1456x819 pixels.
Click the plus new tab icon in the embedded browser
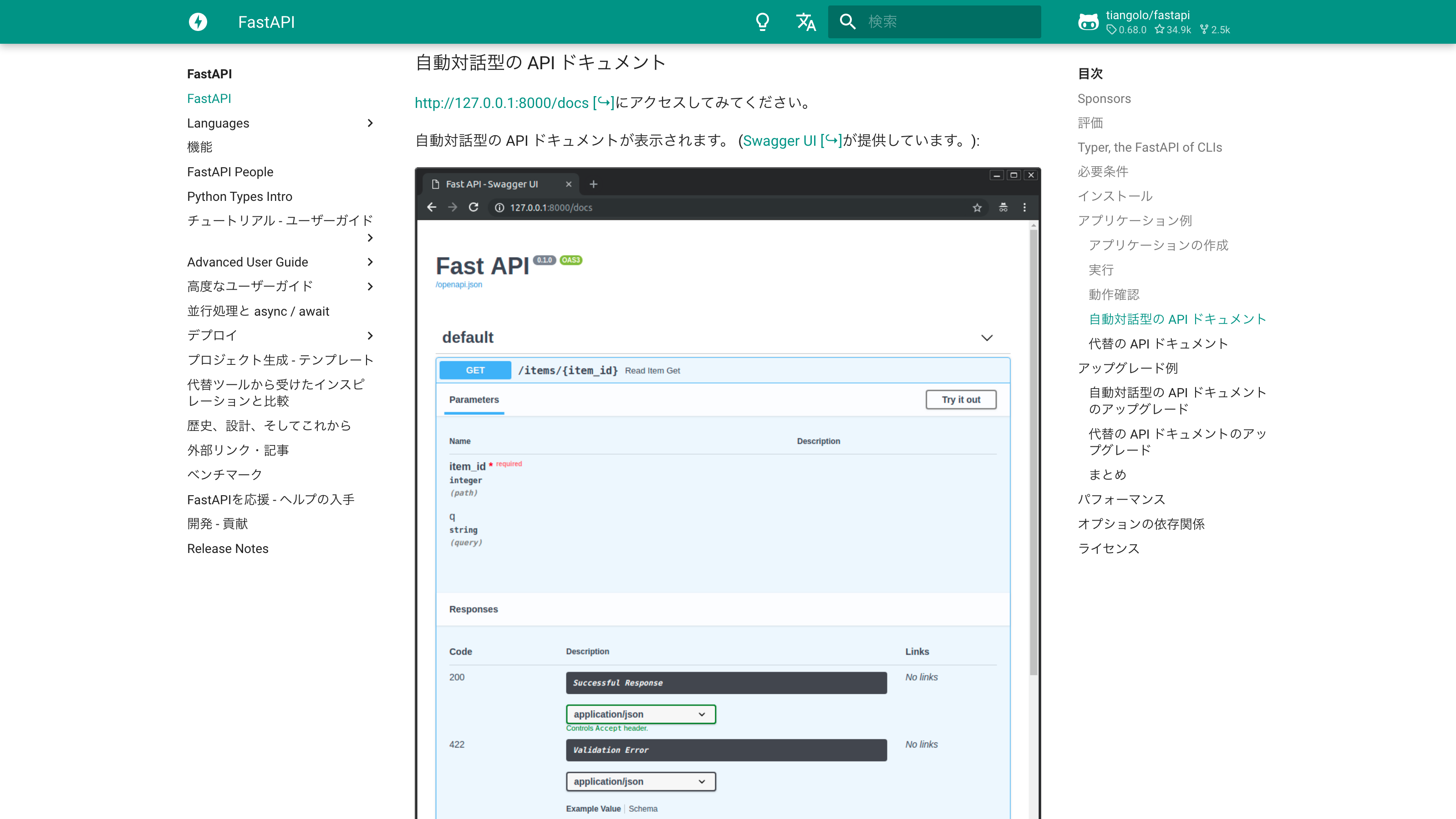(594, 184)
